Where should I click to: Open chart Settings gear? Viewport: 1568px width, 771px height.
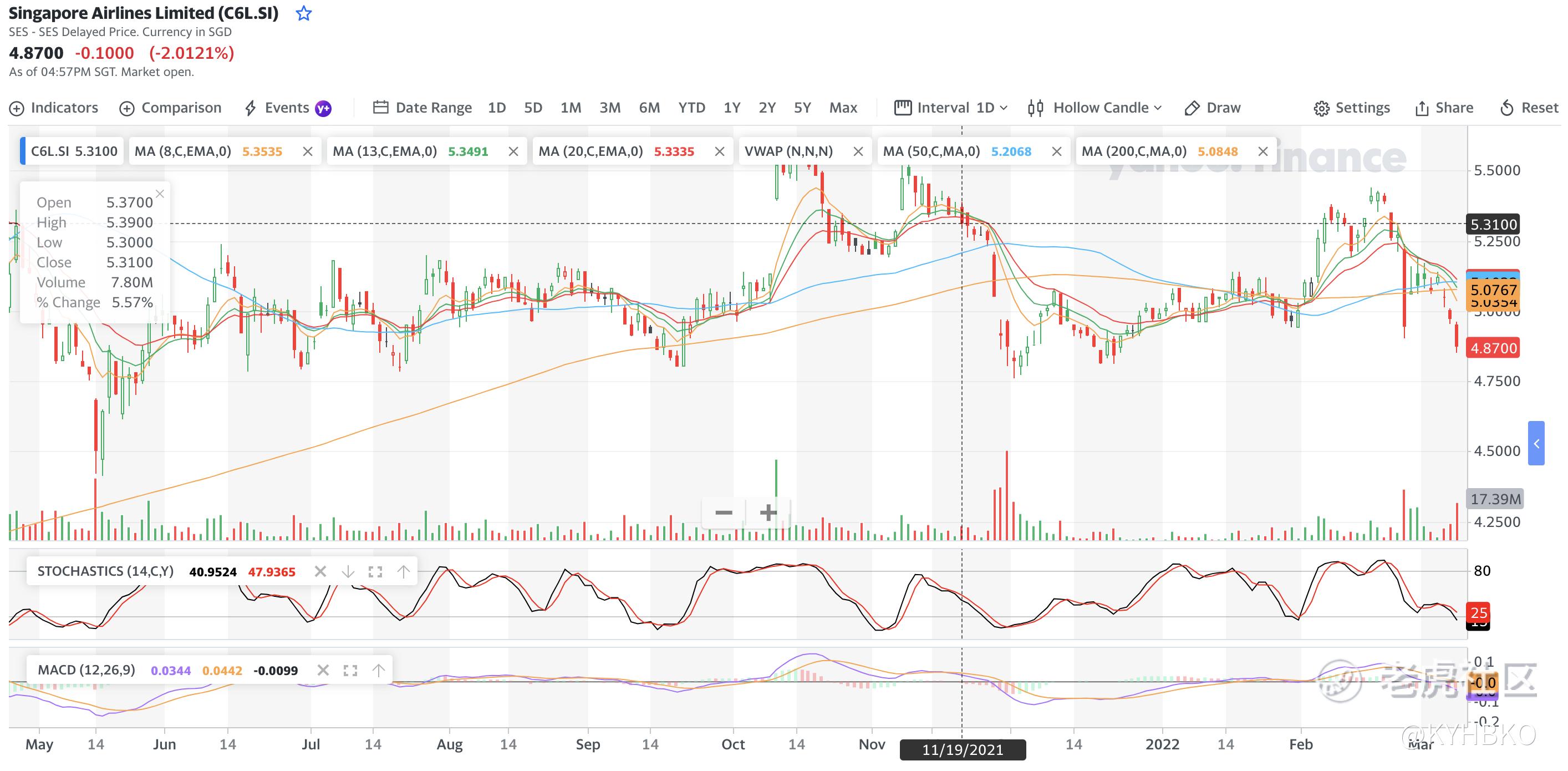[1352, 108]
